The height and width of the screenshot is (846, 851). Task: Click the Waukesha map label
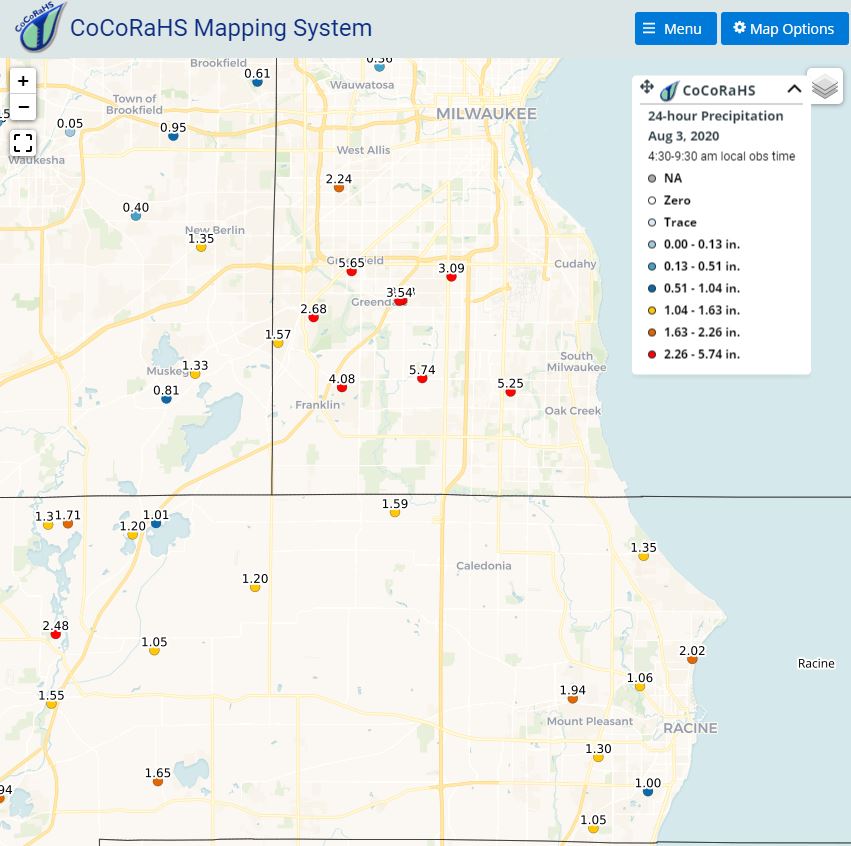[x=36, y=160]
